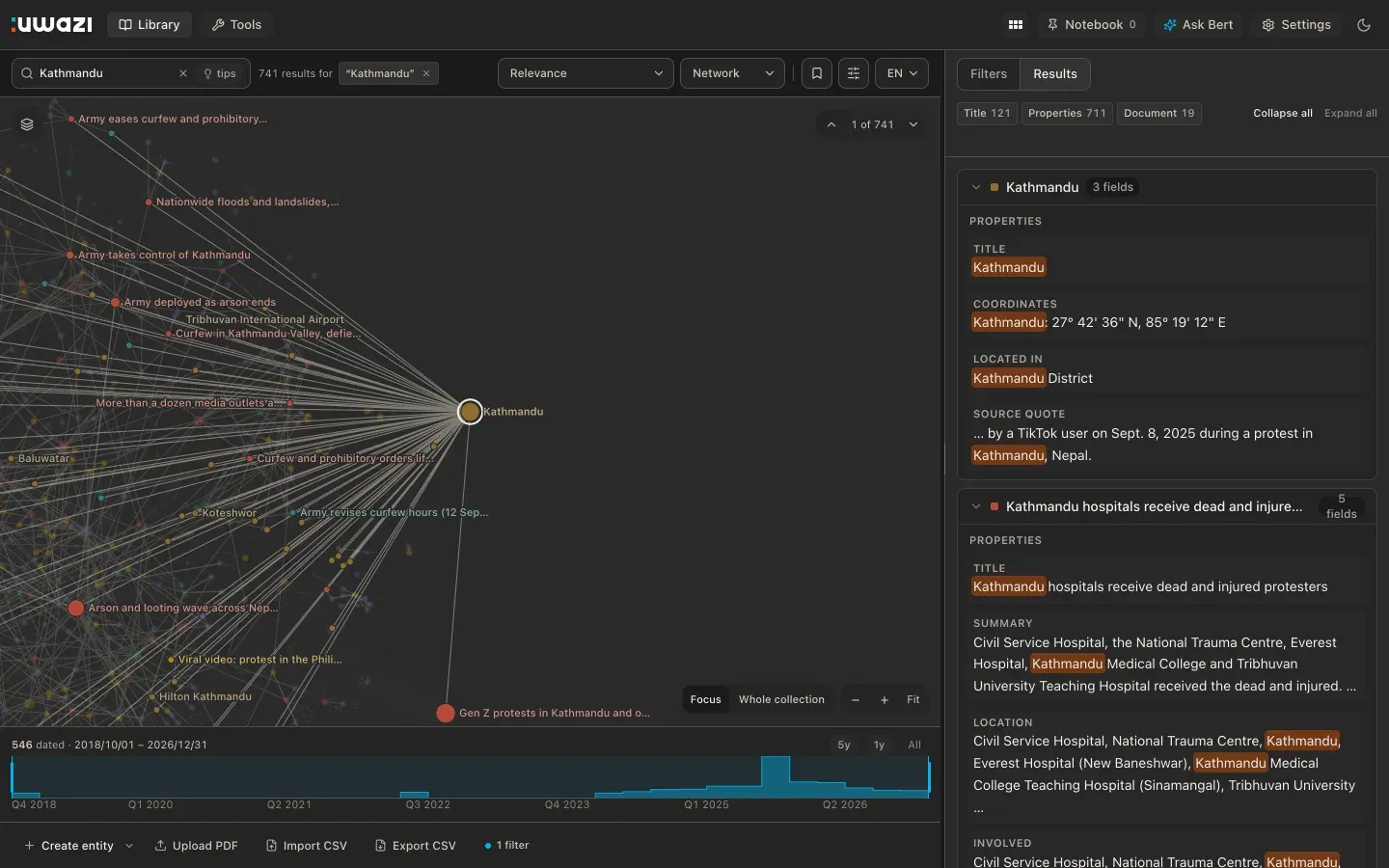1389x868 pixels.
Task: Open the Notebook
Action: [1092, 25]
